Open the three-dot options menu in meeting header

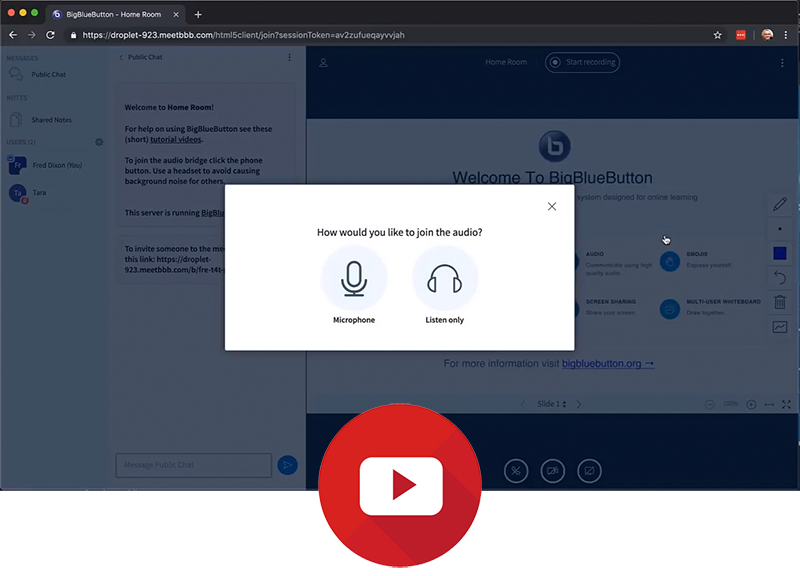coord(782,62)
